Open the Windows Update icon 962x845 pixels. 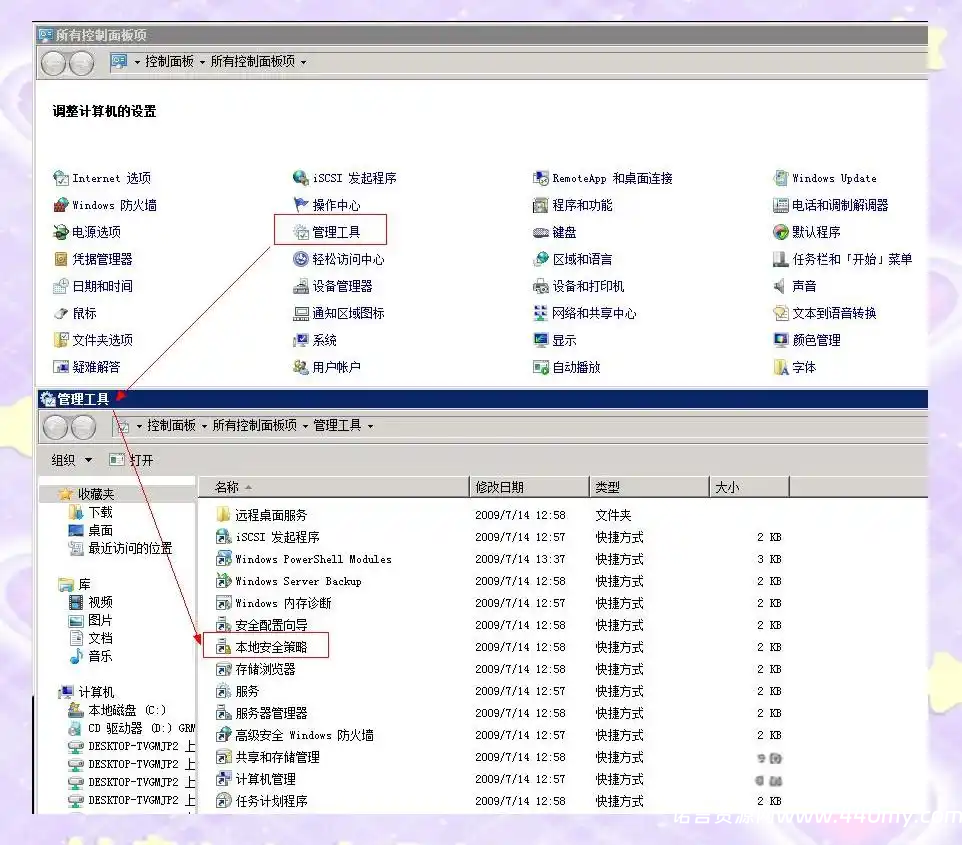[780, 179]
